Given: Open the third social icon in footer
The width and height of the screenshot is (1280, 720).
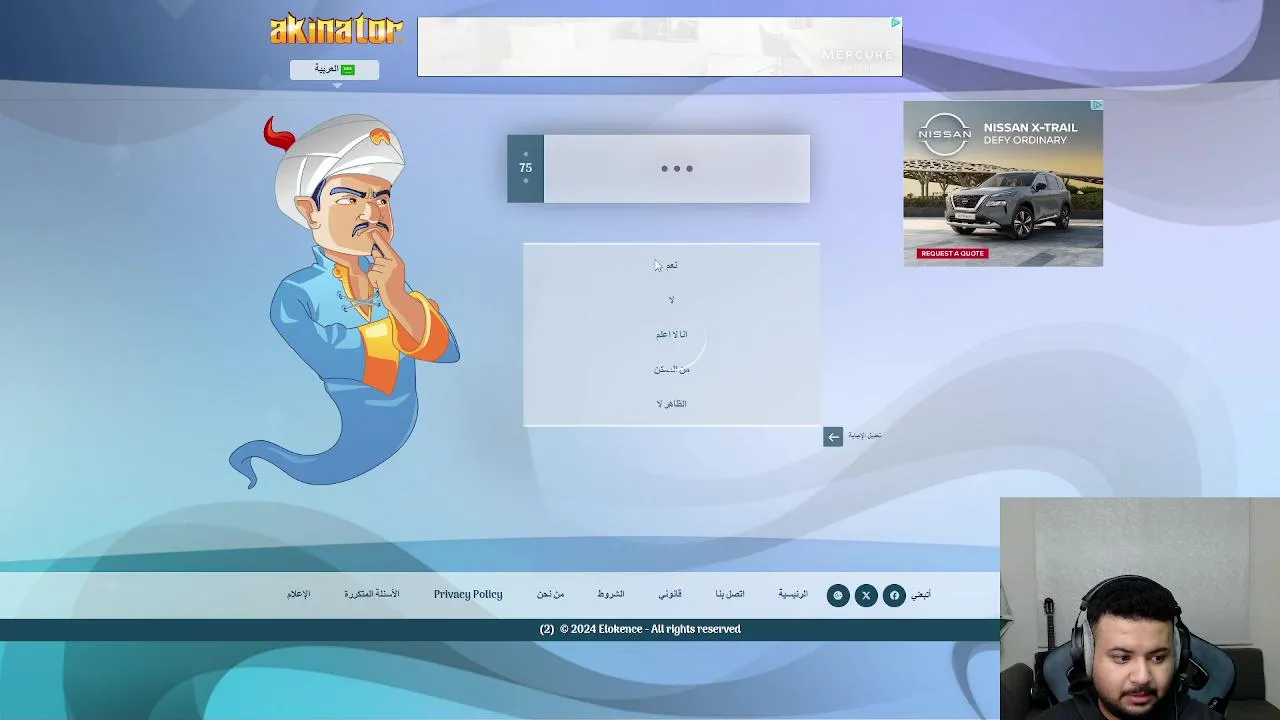Looking at the screenshot, I should point(838,595).
